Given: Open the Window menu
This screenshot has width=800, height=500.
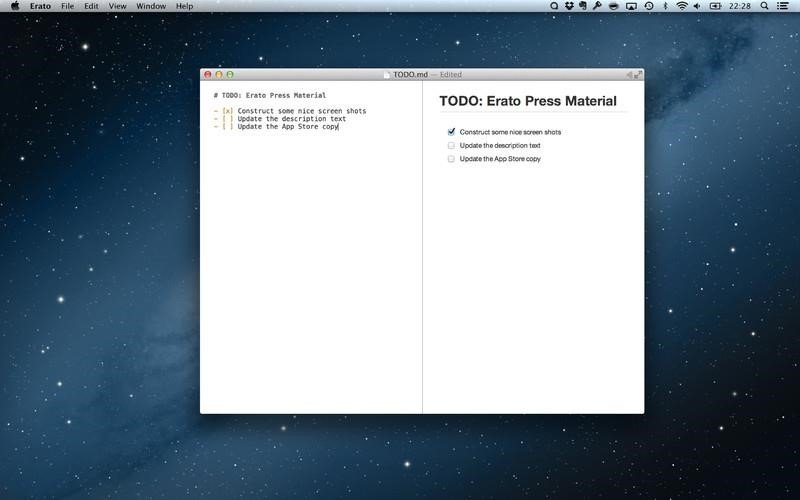Looking at the screenshot, I should pos(151,6).
